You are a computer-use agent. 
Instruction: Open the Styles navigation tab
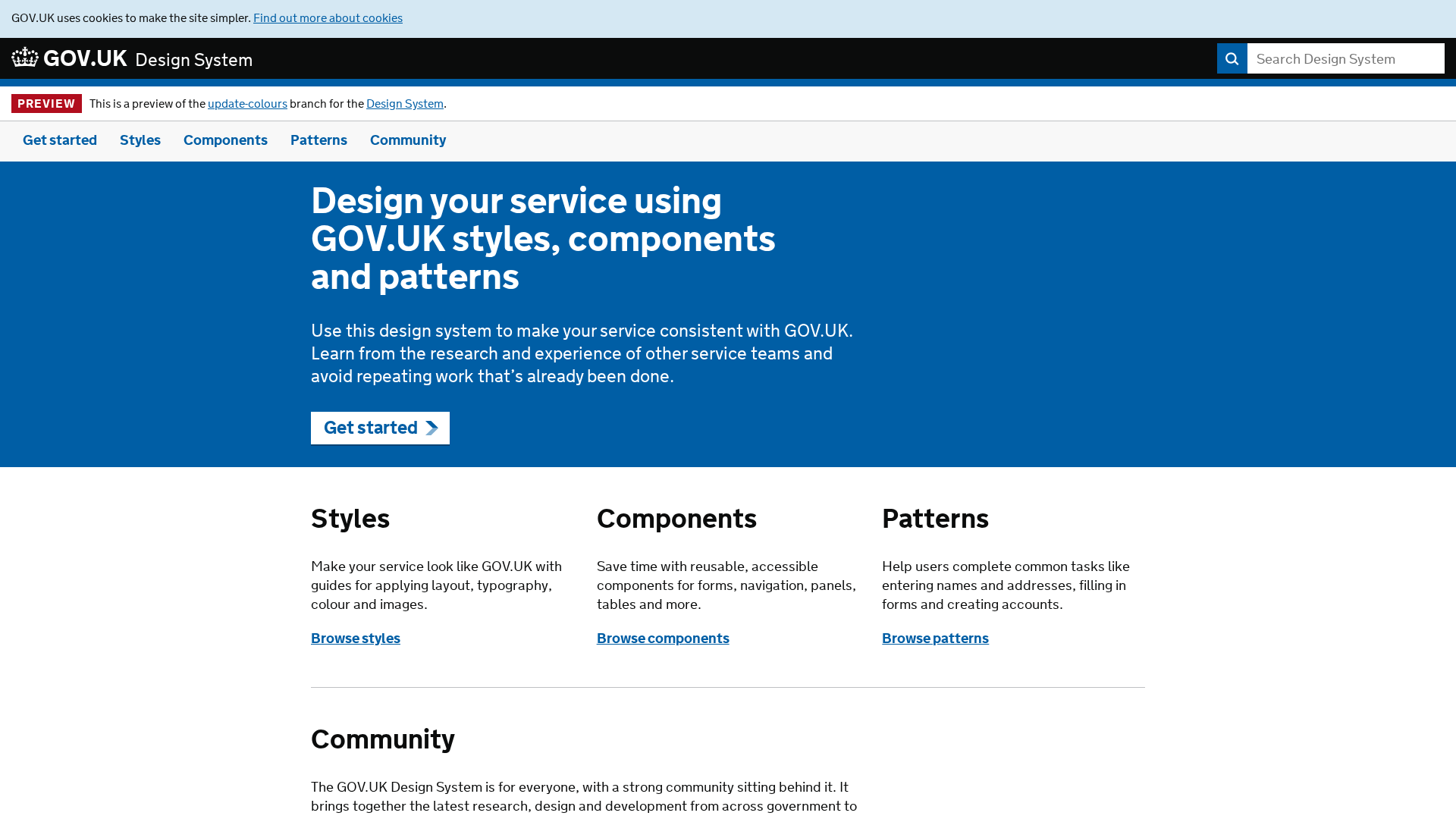(140, 140)
